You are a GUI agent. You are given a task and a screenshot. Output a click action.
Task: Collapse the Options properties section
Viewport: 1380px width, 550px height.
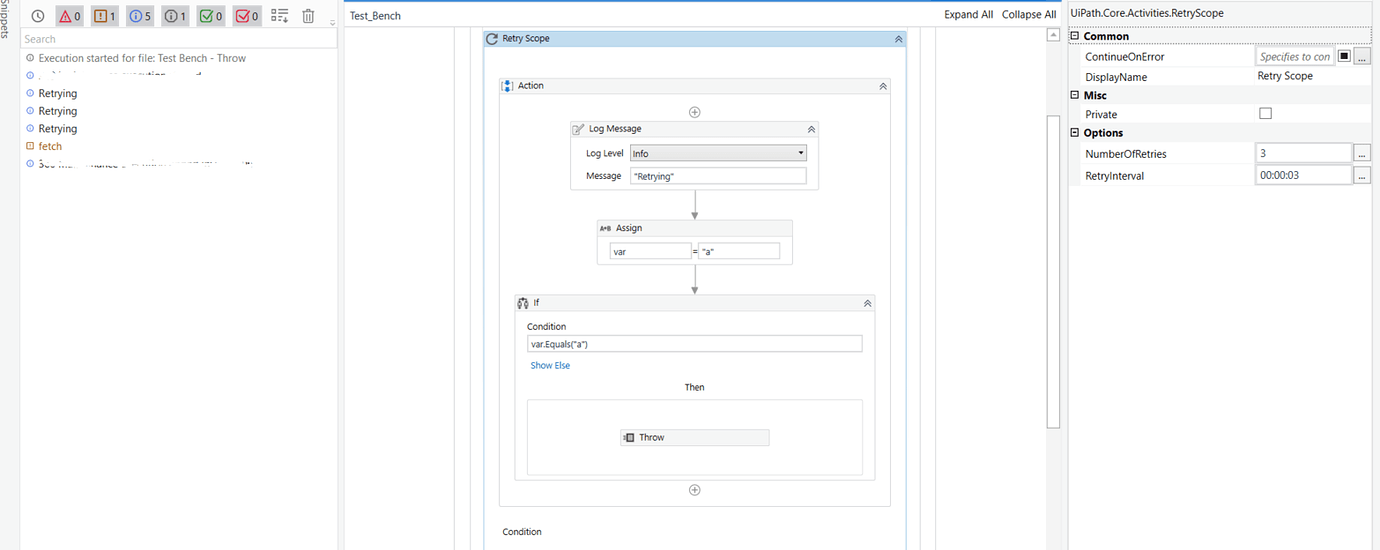pos(1075,133)
